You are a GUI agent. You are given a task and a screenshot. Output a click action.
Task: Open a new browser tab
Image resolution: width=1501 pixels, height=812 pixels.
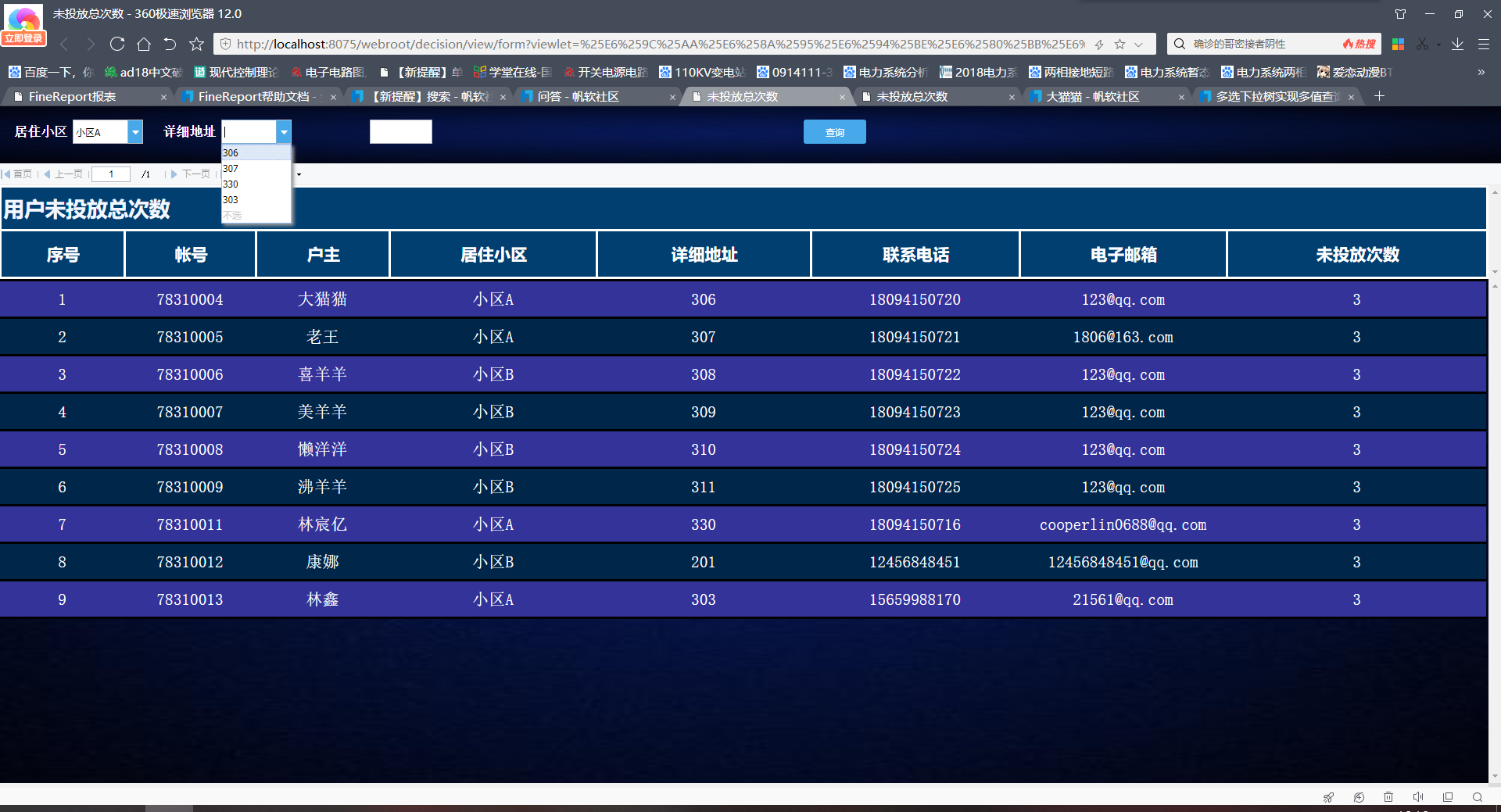1380,96
